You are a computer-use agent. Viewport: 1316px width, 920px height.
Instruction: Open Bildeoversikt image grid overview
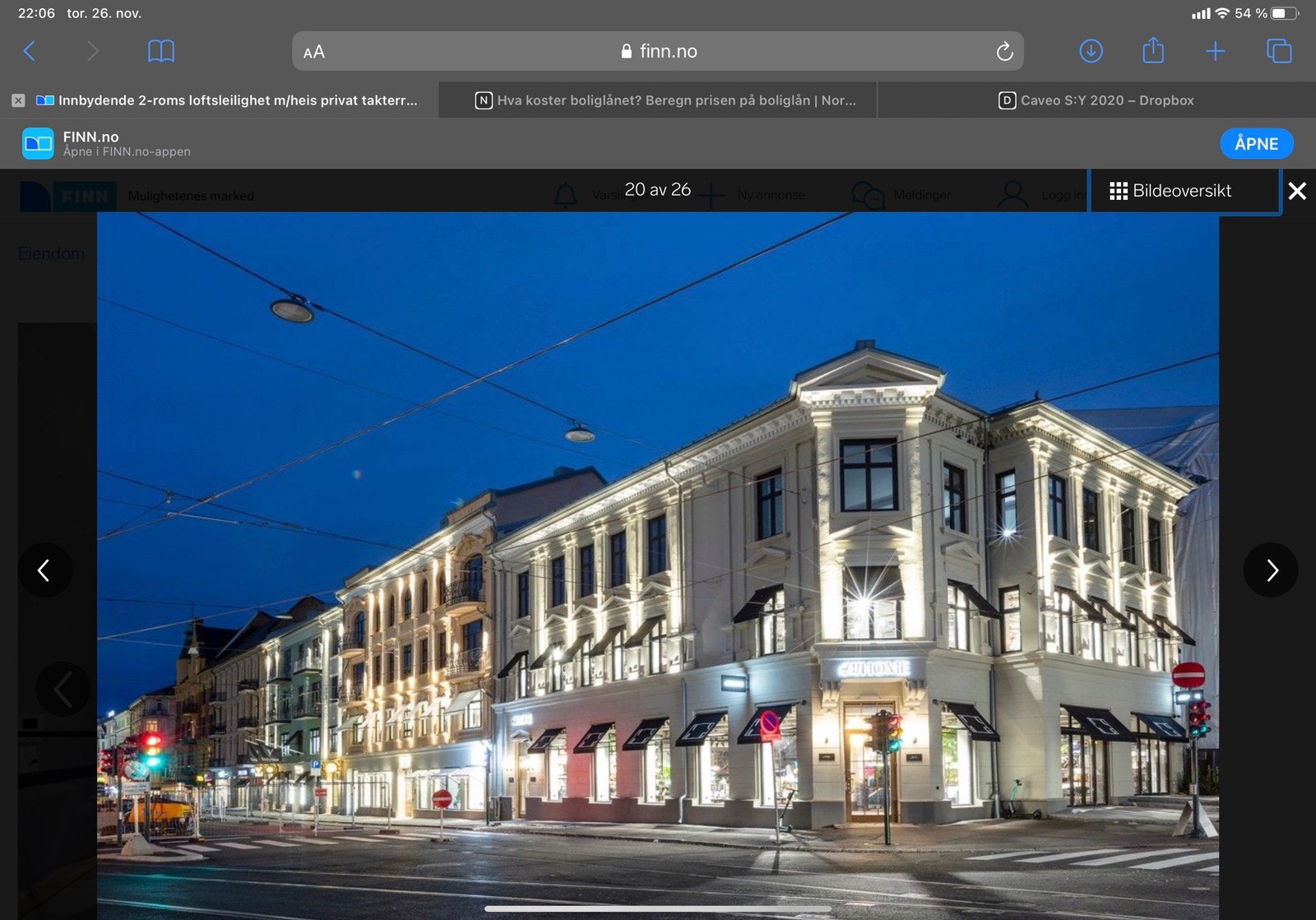click(1170, 191)
